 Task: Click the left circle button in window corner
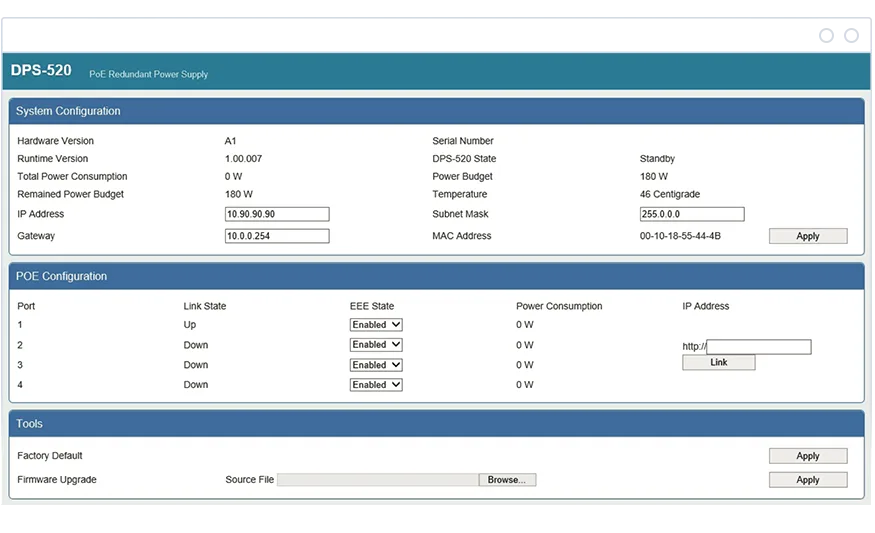click(826, 36)
